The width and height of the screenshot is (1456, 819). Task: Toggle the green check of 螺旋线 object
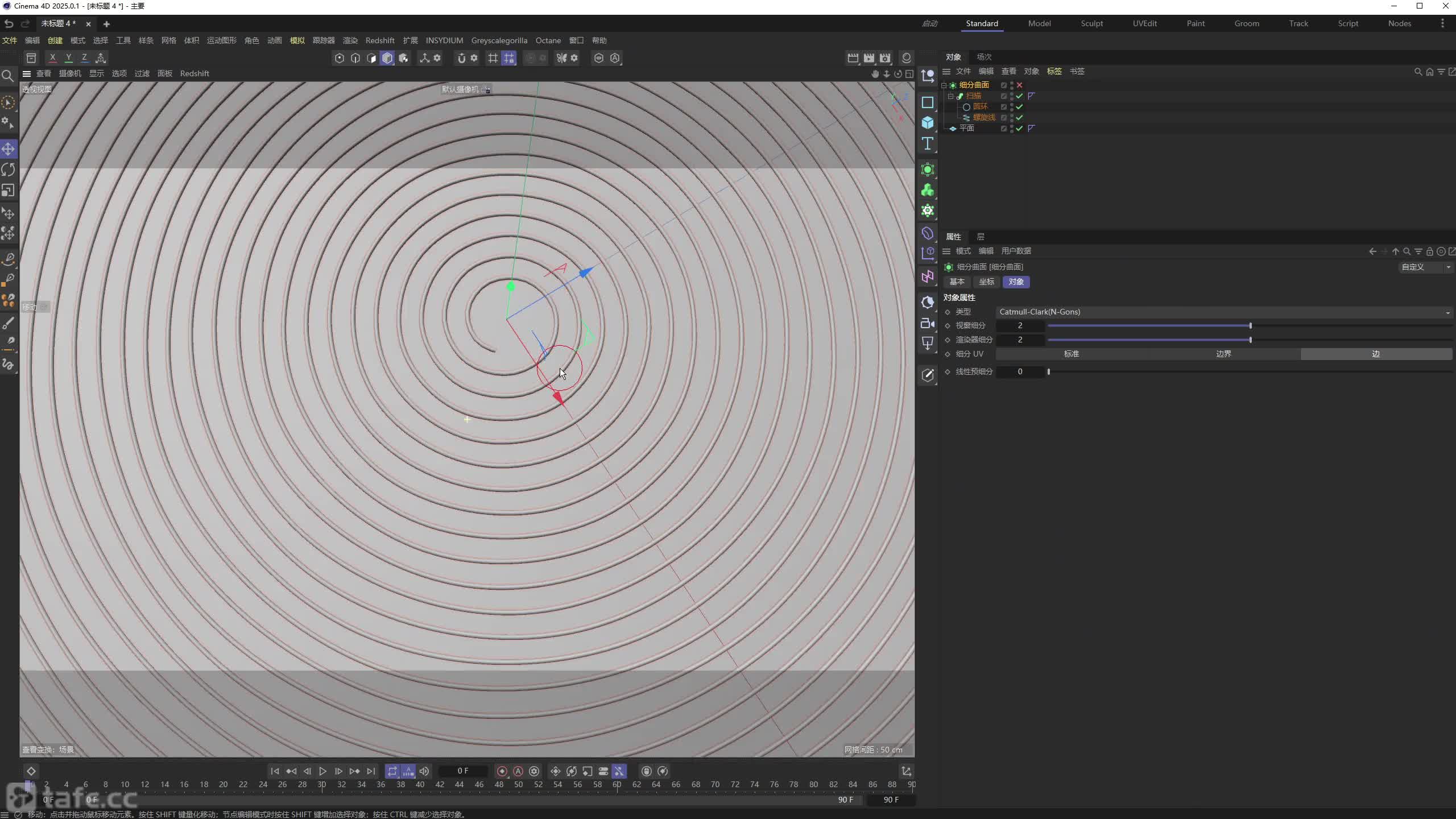[x=1020, y=118]
